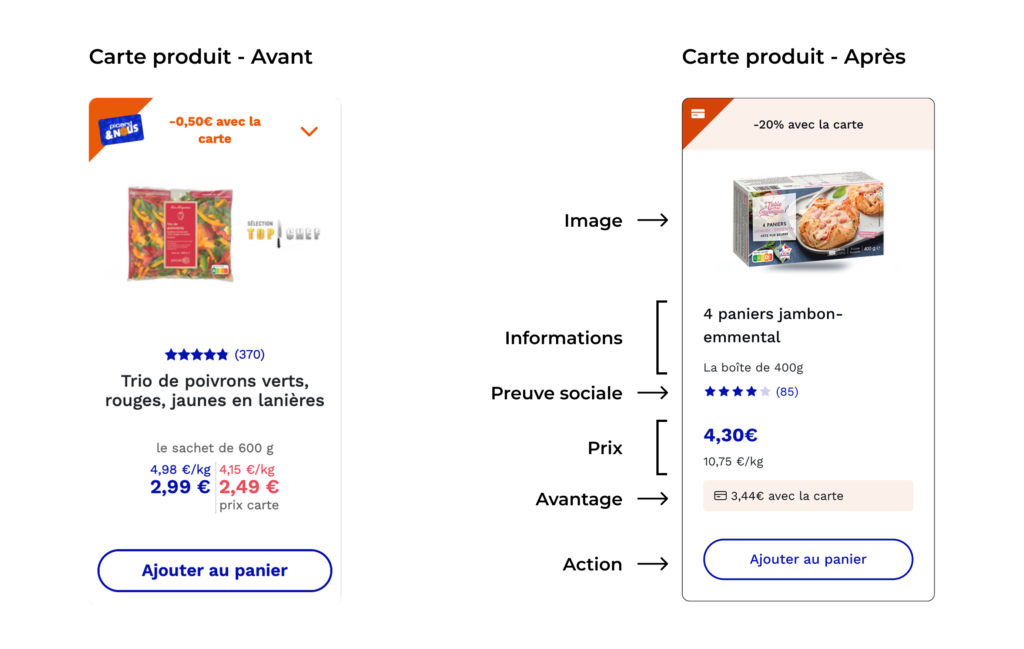1024x649 pixels.
Task: Open the (370) reviews link
Action: click(248, 354)
